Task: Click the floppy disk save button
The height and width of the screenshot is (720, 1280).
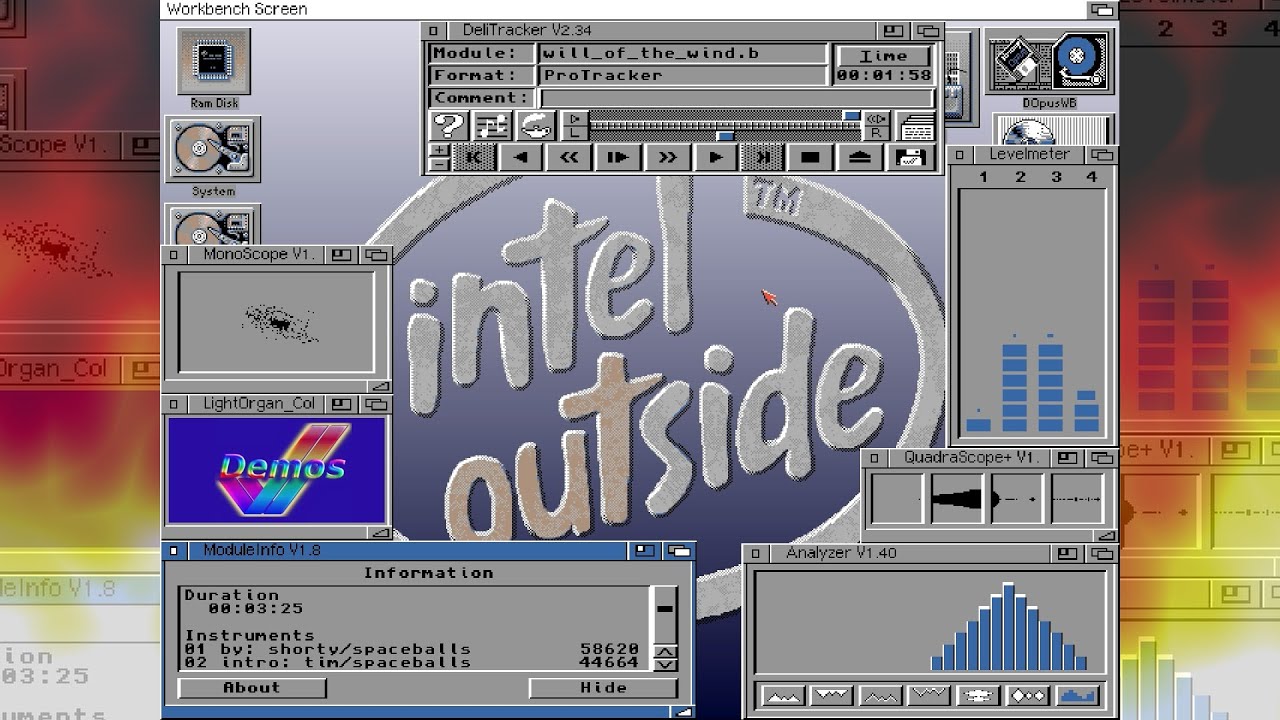Action: tap(910, 157)
